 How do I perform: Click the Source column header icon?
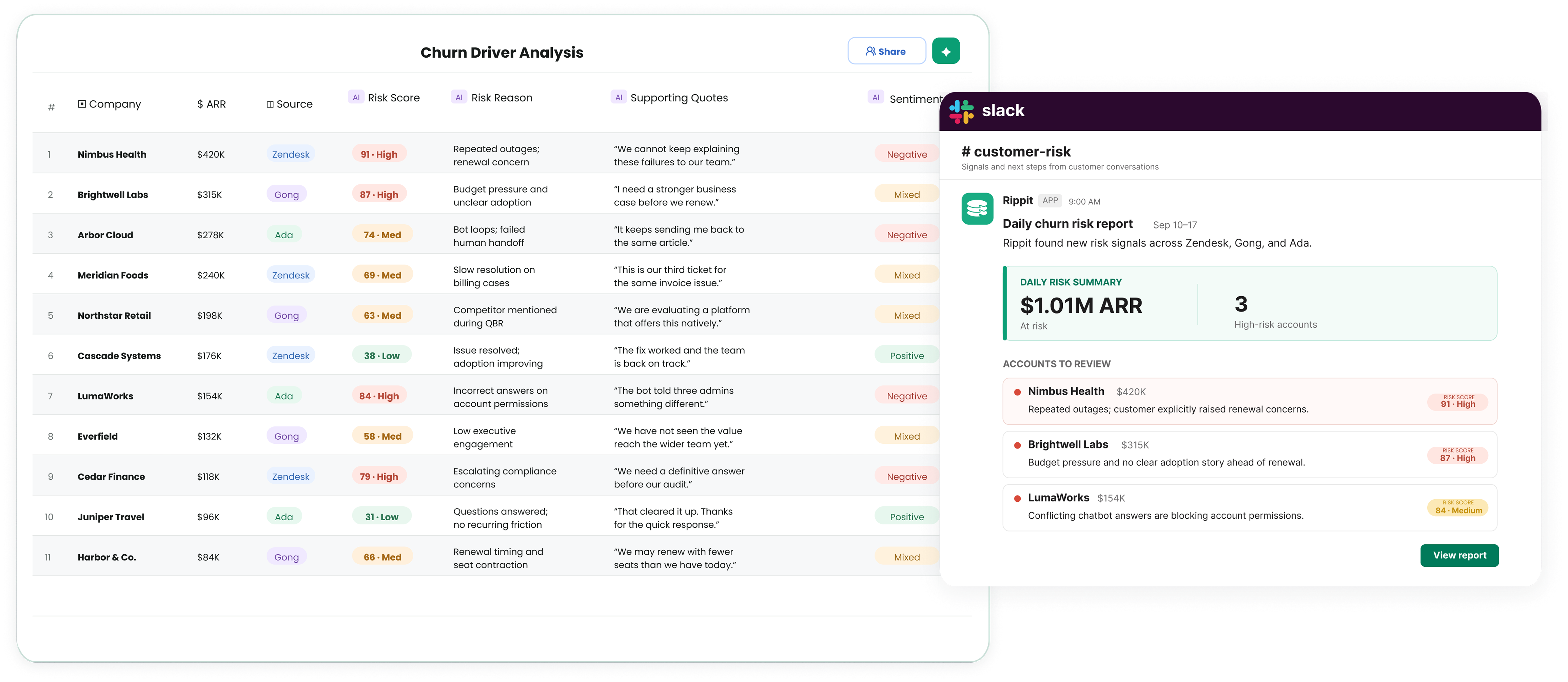[270, 105]
